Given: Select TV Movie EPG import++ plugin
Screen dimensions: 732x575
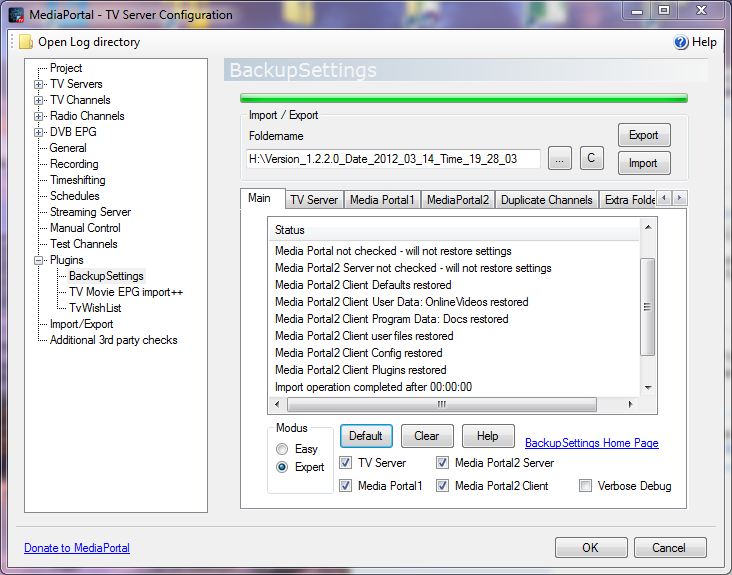Looking at the screenshot, I should coord(126,292).
